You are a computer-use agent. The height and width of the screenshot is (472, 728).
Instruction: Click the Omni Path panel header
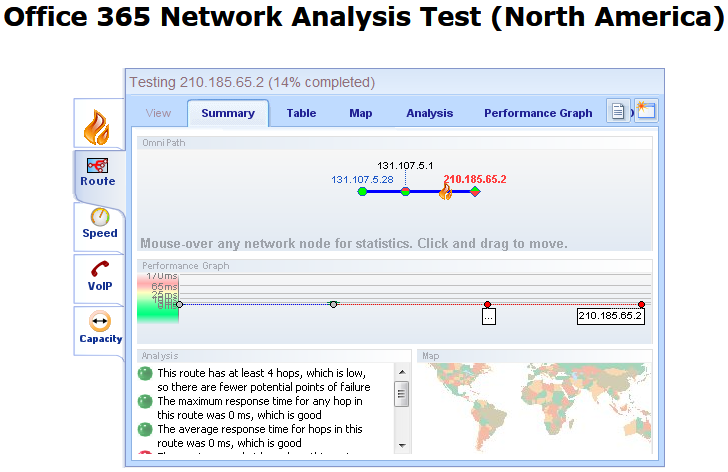[395, 143]
